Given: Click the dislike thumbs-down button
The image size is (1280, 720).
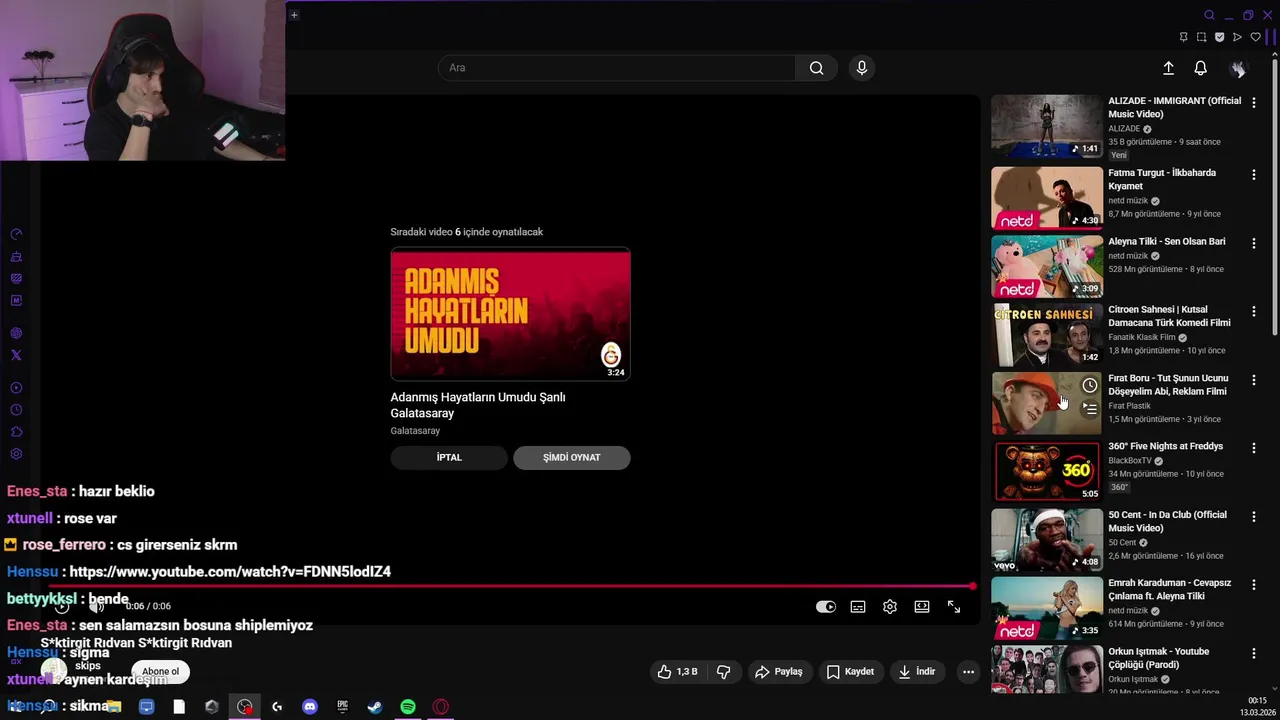Looking at the screenshot, I should [724, 672].
